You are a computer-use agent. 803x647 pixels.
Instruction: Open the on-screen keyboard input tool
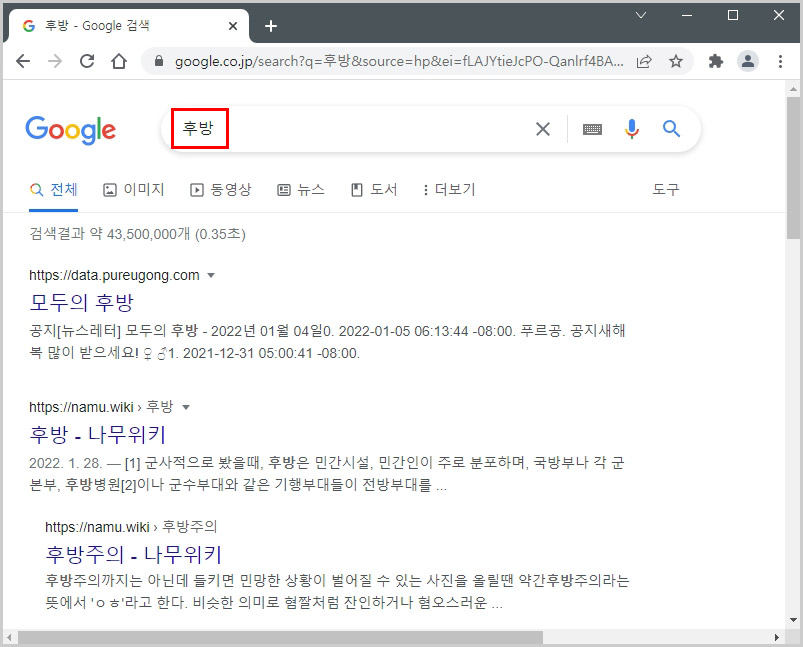click(593, 129)
